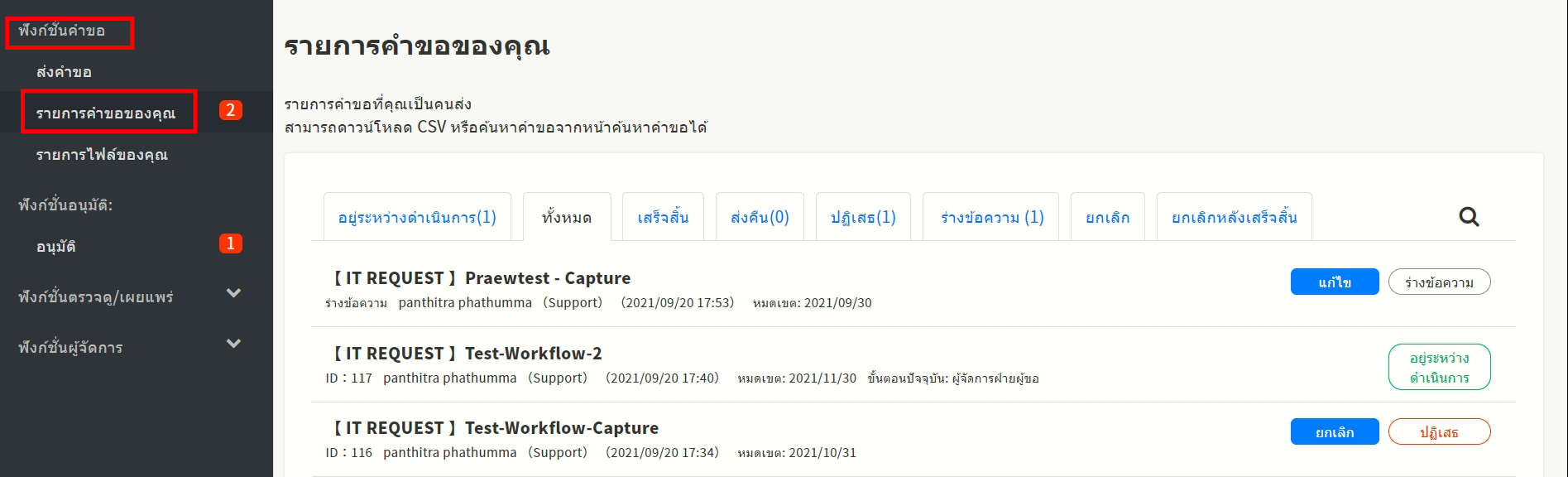Open the ส่งคืน(0) tab
Image resolution: width=1568 pixels, height=477 pixels.
coord(760,217)
